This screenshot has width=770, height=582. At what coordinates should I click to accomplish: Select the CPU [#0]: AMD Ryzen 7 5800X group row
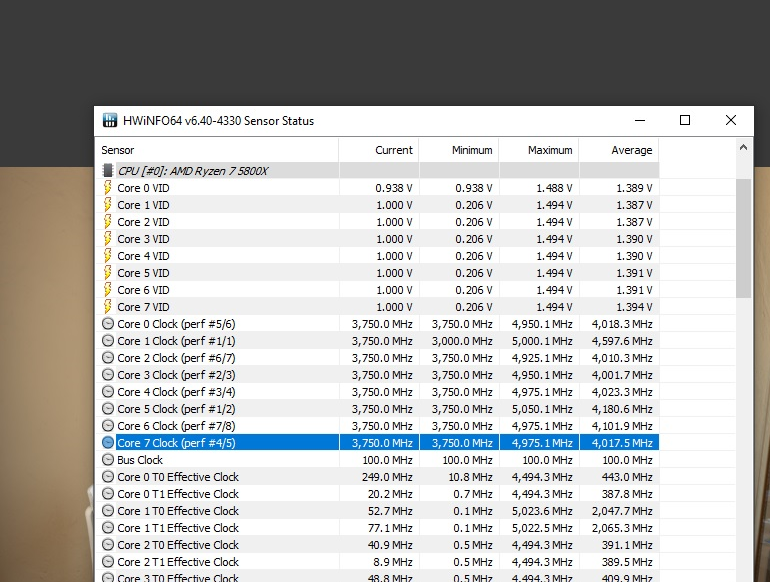tap(377, 170)
